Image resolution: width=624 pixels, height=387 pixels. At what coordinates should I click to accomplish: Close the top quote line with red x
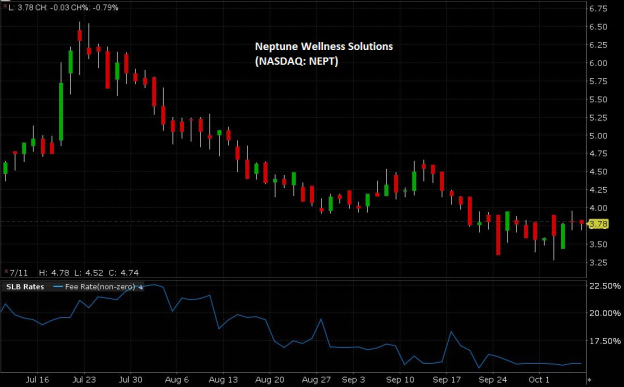(5, 6)
